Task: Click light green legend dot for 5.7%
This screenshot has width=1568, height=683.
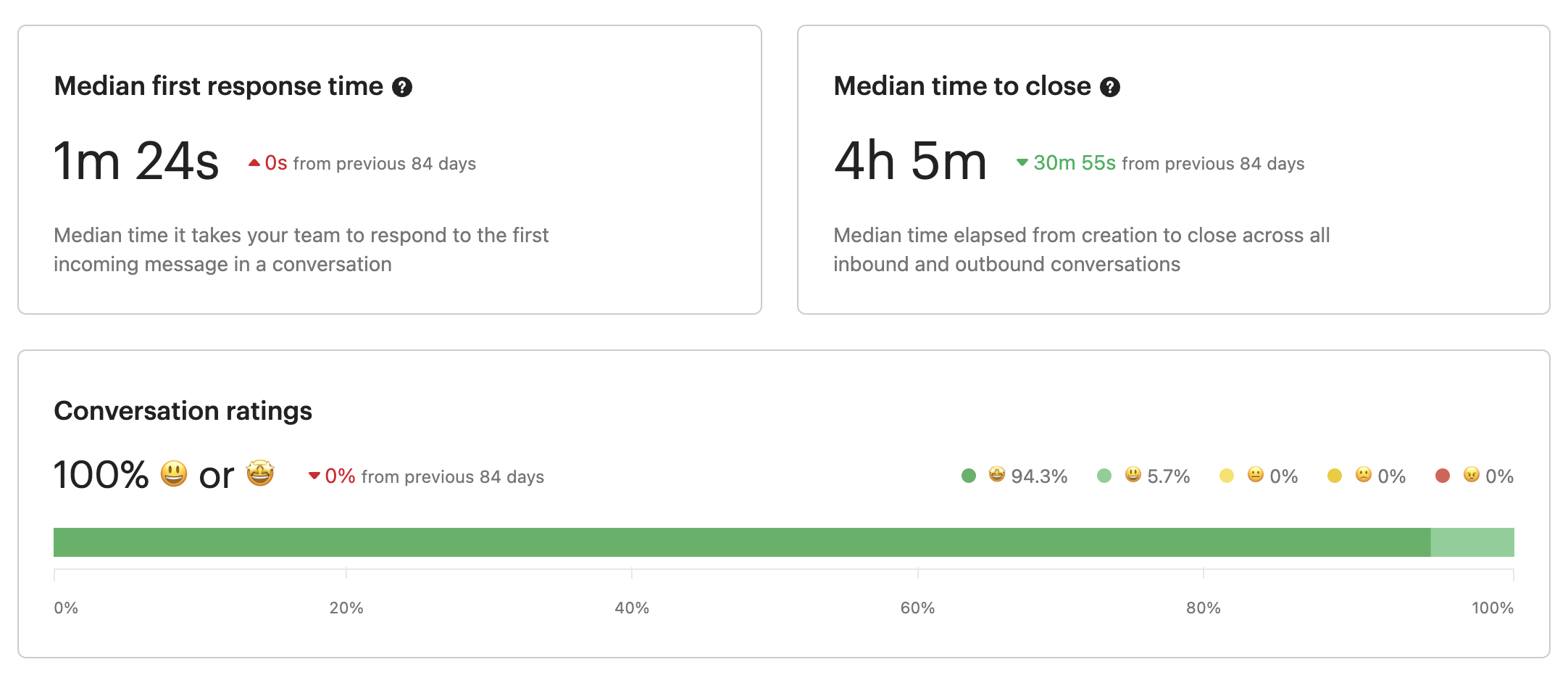Action: point(1104,476)
